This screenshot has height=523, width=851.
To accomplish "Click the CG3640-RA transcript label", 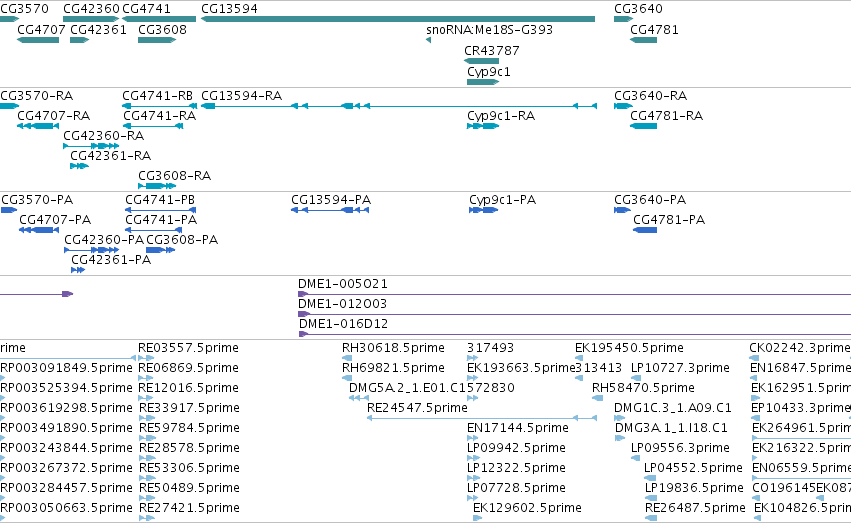I will [650, 96].
